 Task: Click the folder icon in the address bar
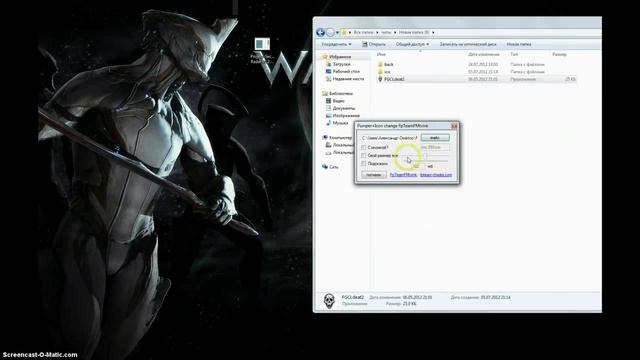[x=344, y=32]
